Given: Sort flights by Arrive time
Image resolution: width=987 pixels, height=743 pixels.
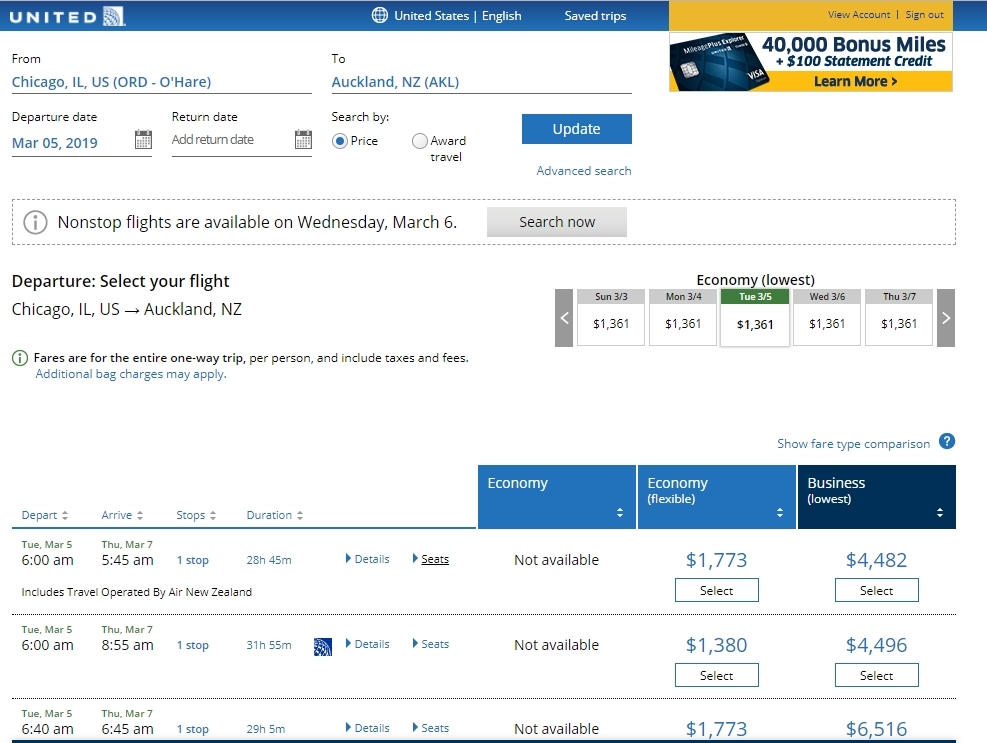Looking at the screenshot, I should (122, 515).
